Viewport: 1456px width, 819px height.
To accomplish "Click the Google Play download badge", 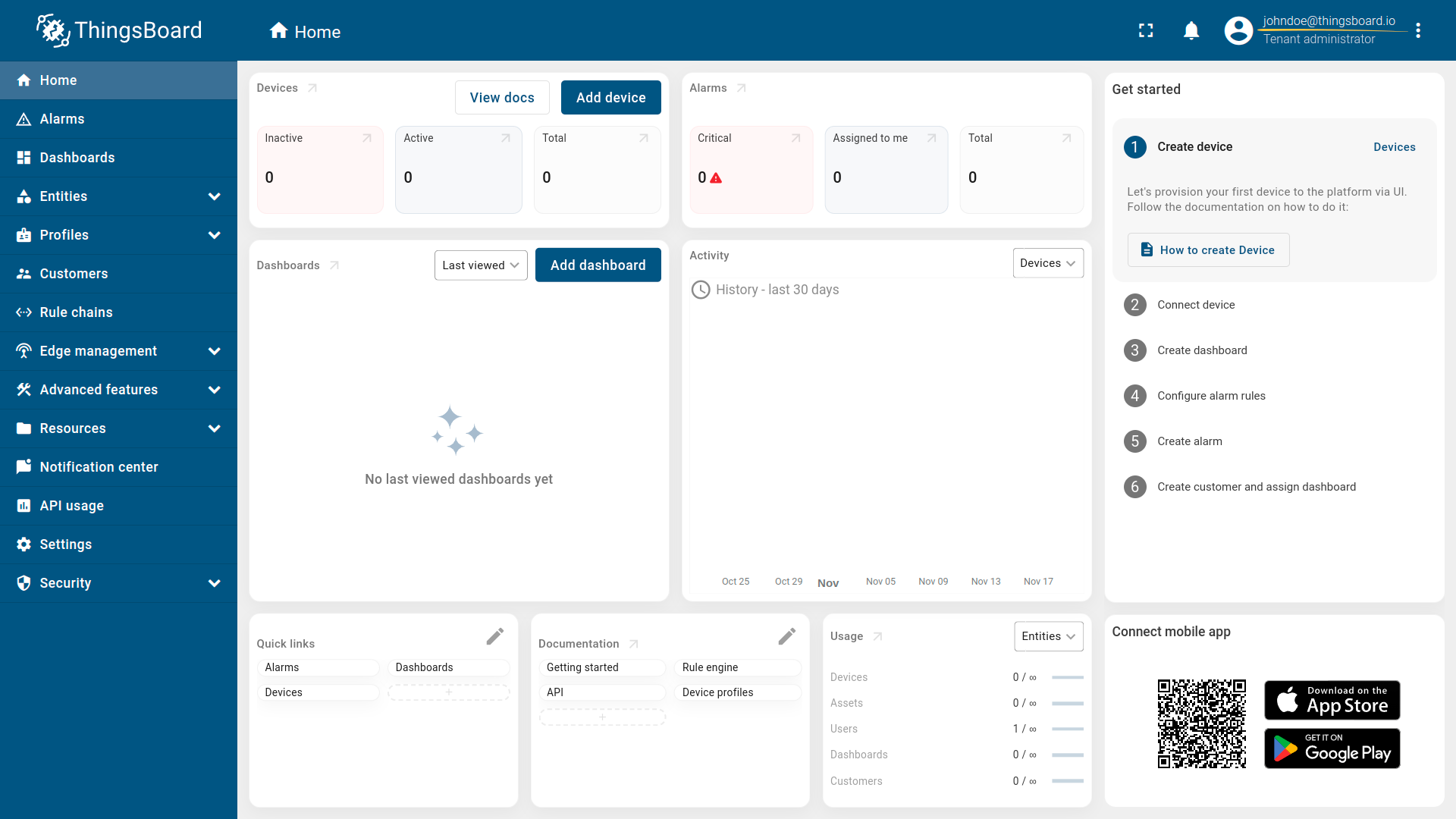I will (1332, 748).
